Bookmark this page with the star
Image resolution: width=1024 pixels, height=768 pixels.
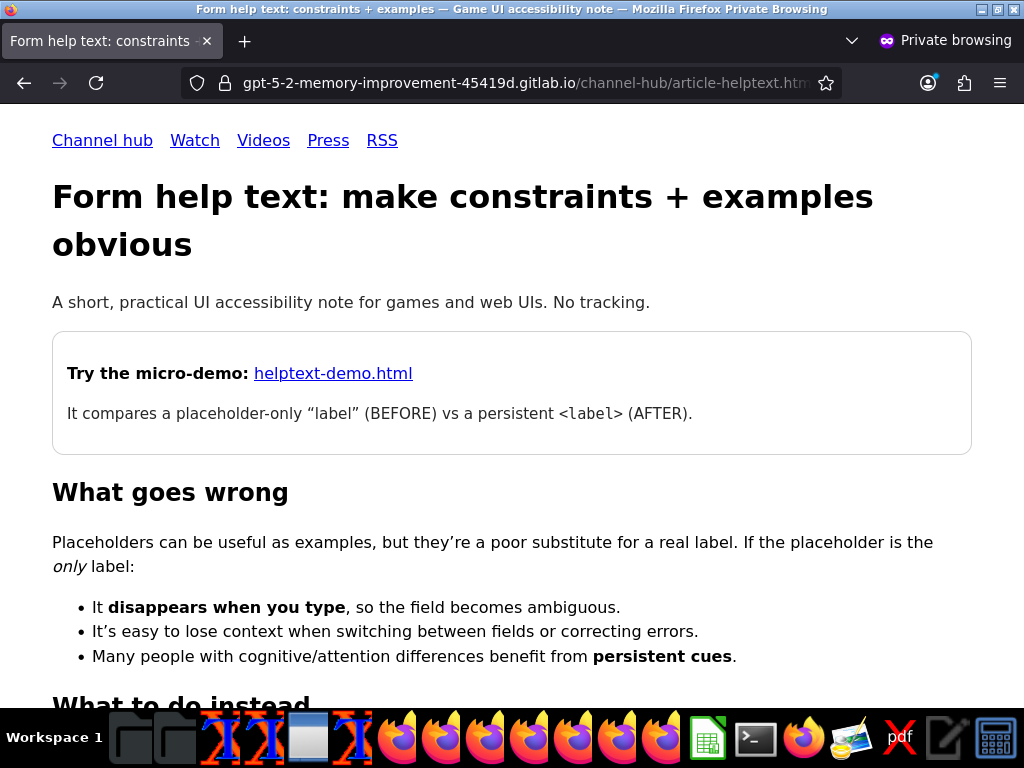[x=826, y=83]
